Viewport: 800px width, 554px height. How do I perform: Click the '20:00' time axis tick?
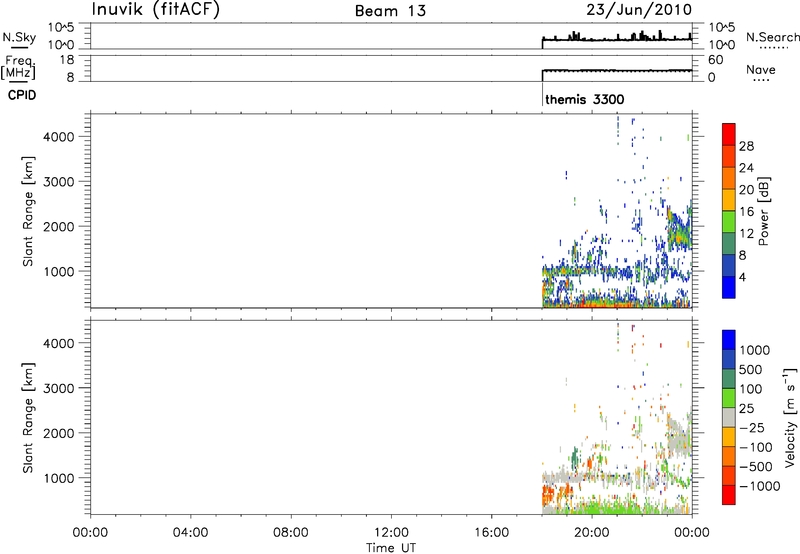click(592, 533)
